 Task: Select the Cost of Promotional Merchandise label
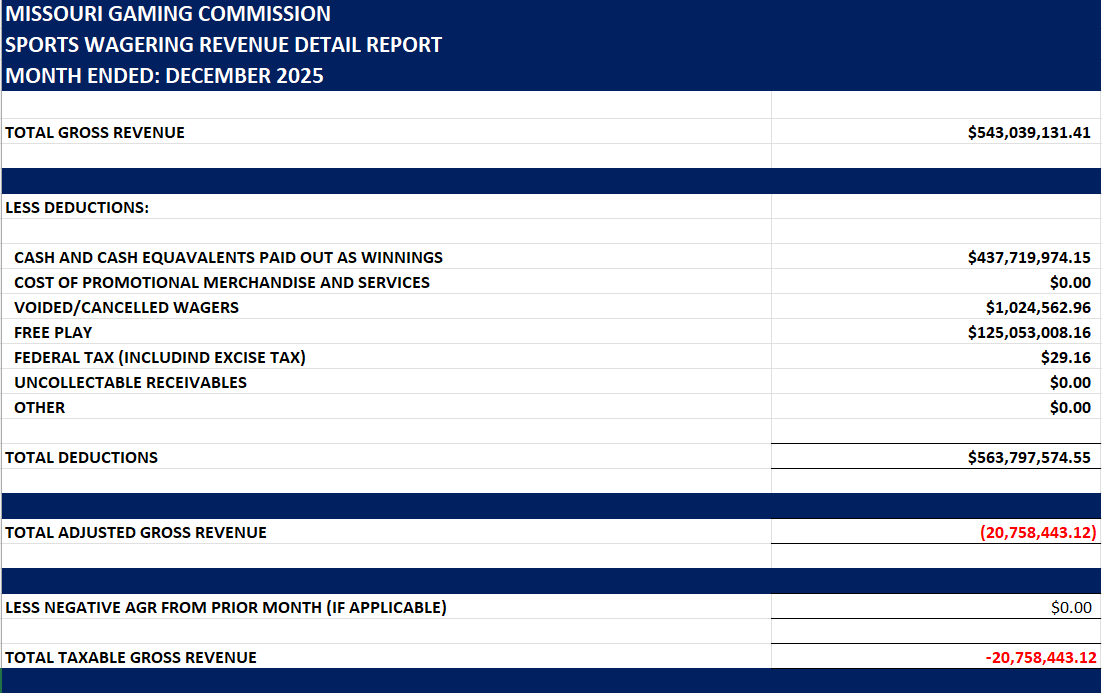coord(222,282)
